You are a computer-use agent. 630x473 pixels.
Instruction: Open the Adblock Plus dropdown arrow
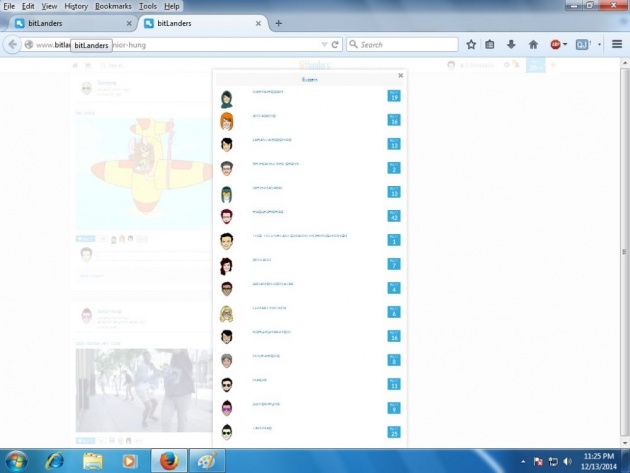(x=565, y=44)
